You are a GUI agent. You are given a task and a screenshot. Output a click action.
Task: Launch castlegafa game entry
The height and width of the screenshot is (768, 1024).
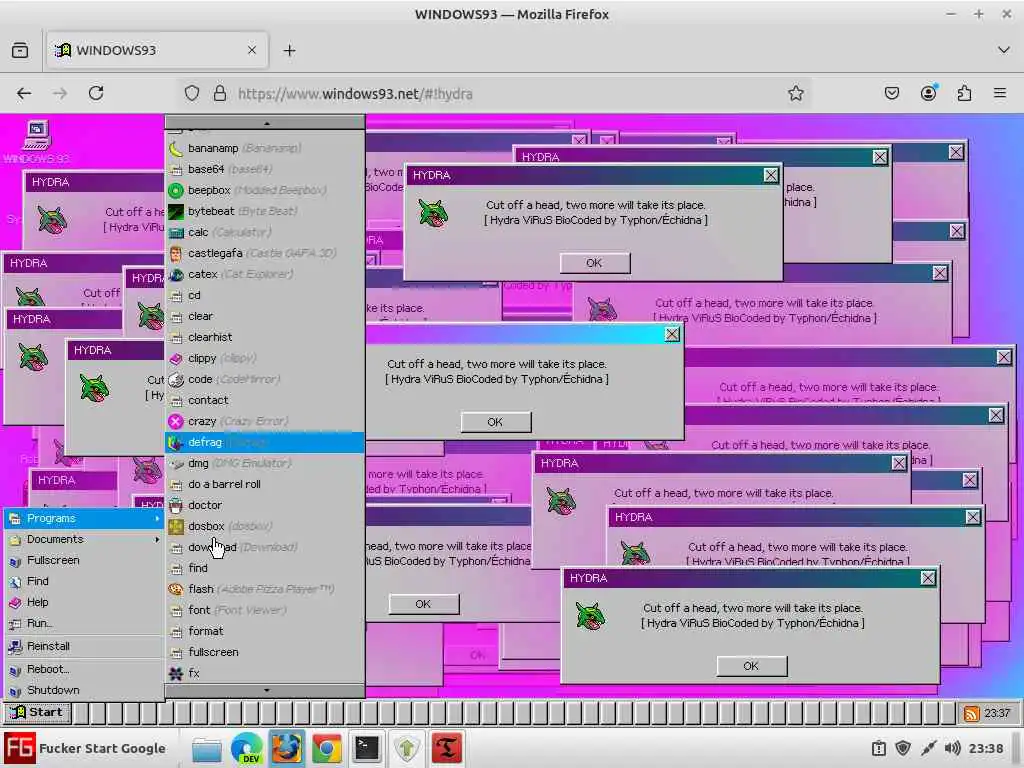pyautogui.click(x=264, y=253)
